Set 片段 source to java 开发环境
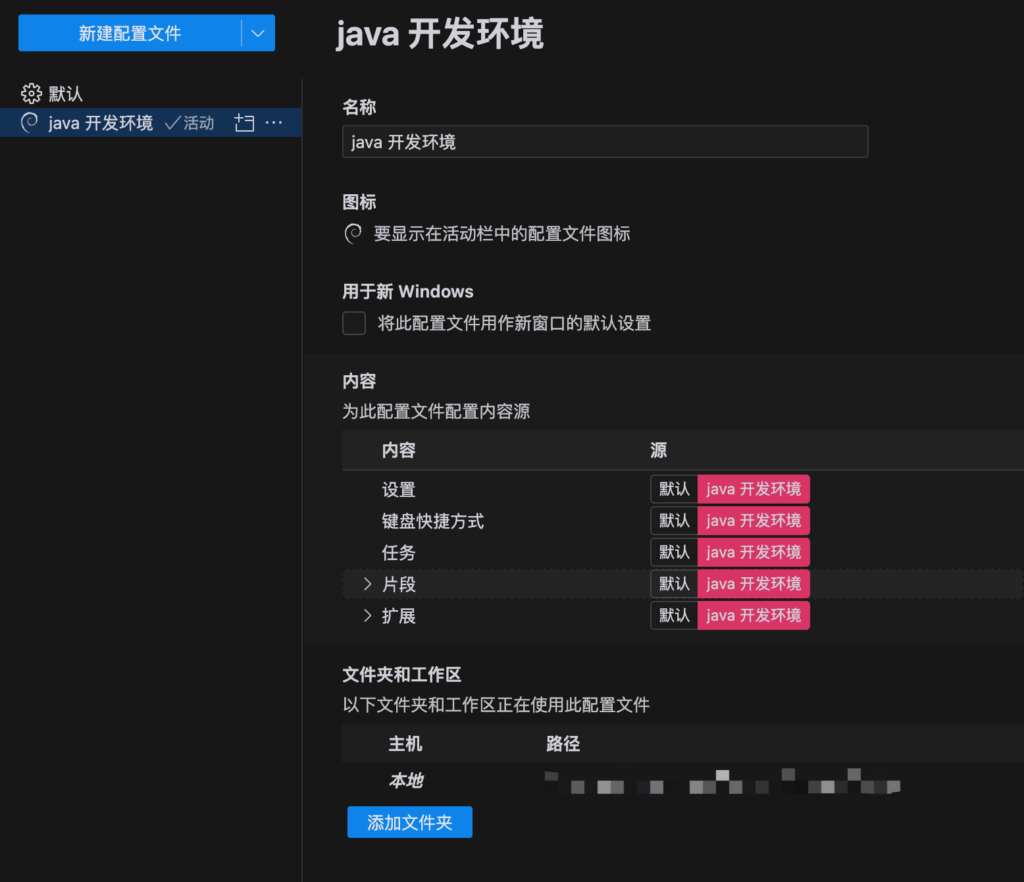This screenshot has height=882, width=1024. point(754,584)
